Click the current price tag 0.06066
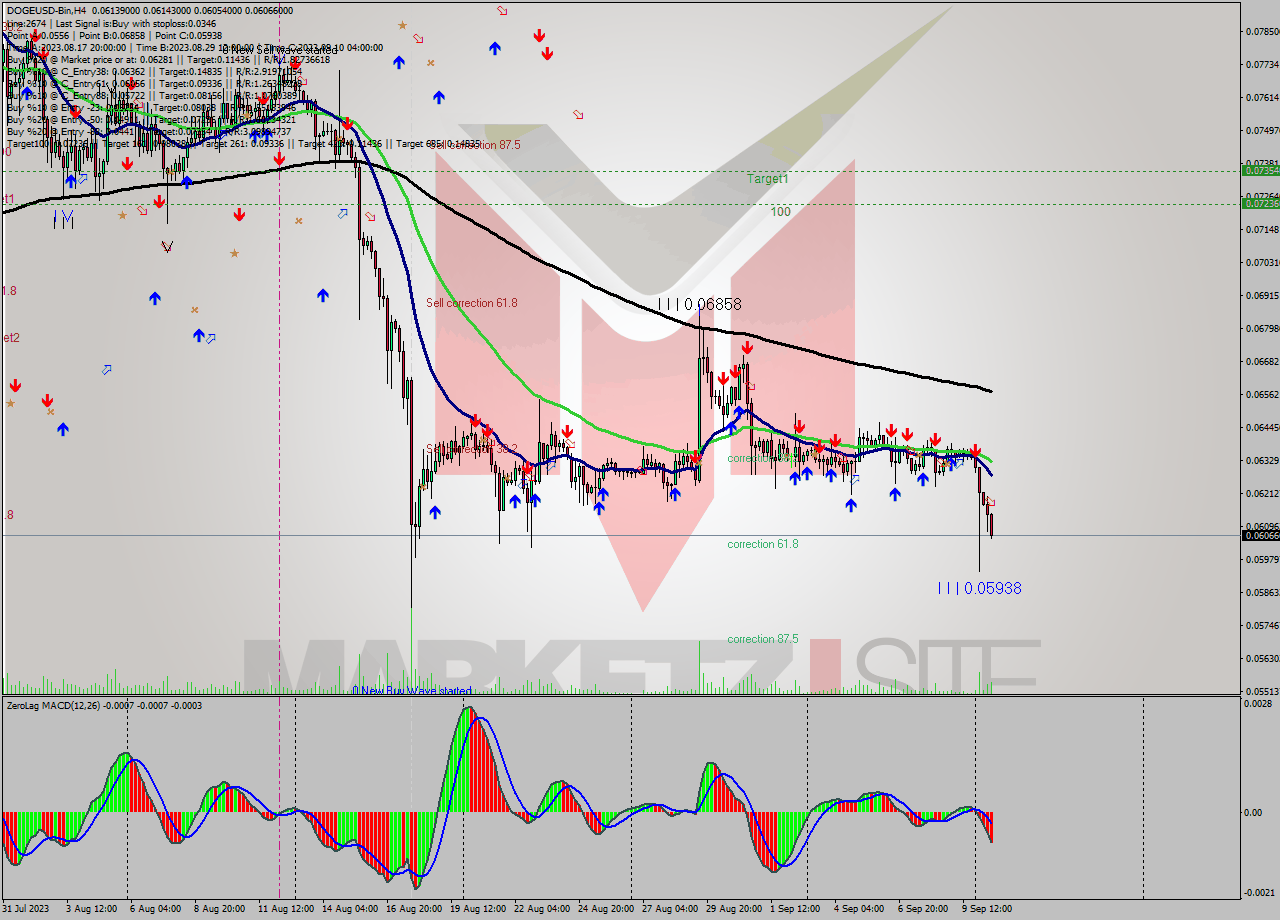Screen dimensions: 1280x920 [x=1259, y=535]
